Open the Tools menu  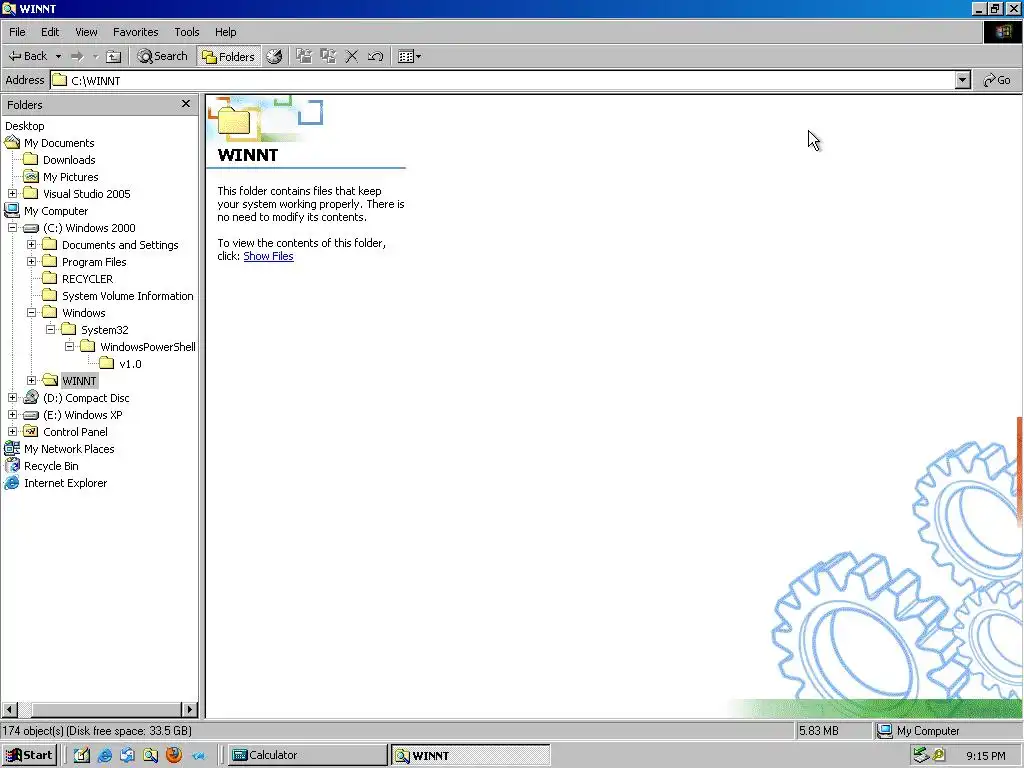coord(187,32)
